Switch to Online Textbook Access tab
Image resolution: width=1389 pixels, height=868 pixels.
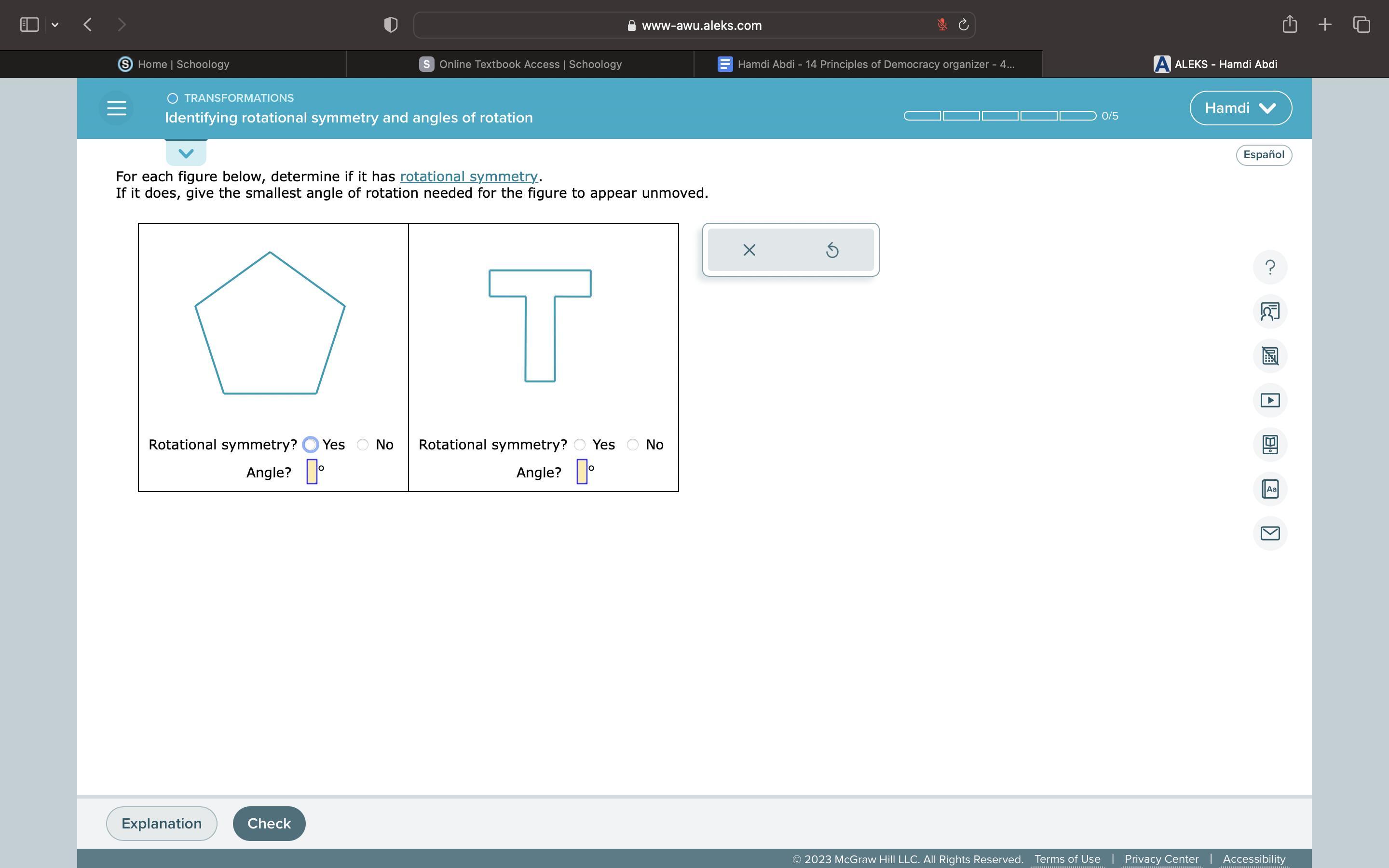coord(520,64)
